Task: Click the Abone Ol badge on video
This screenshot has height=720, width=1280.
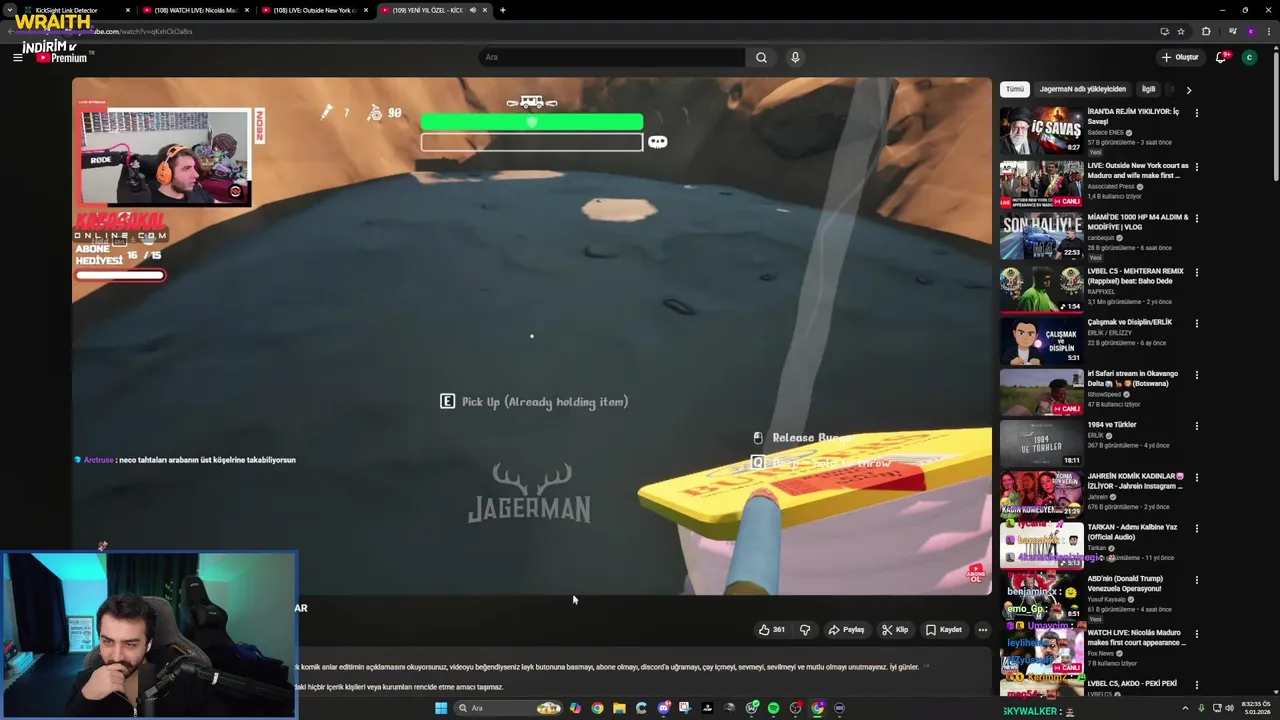Action: (975, 573)
